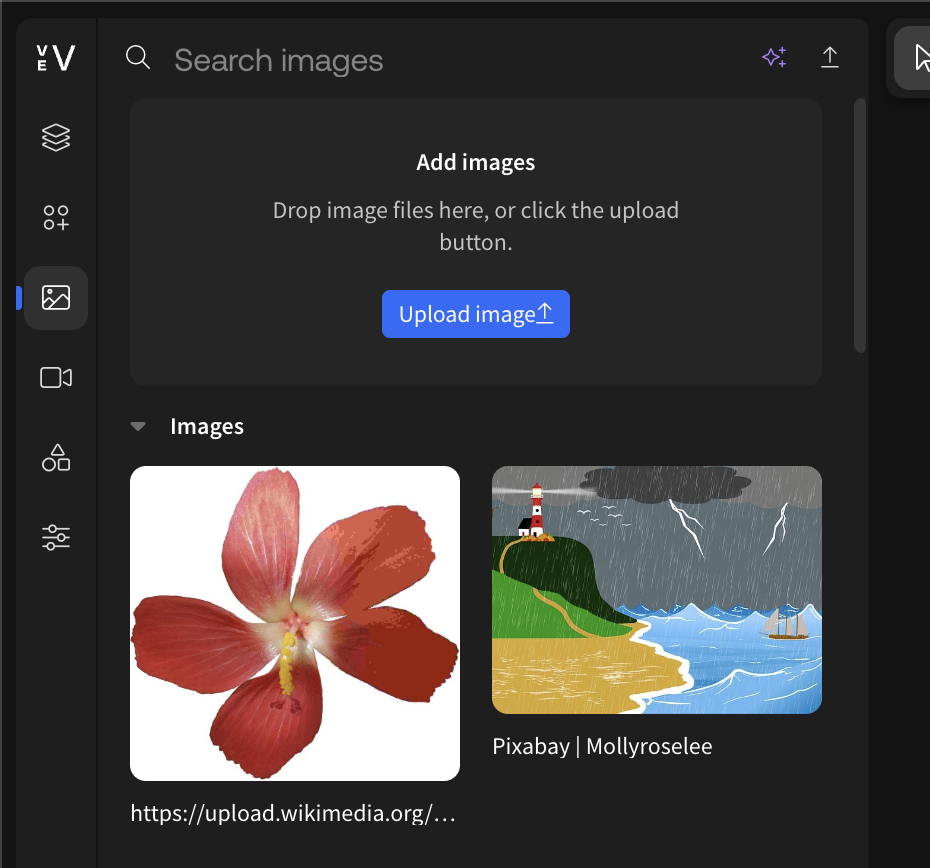Open the settings sliders icon in the sidebar
The width and height of the screenshot is (930, 868).
[55, 537]
